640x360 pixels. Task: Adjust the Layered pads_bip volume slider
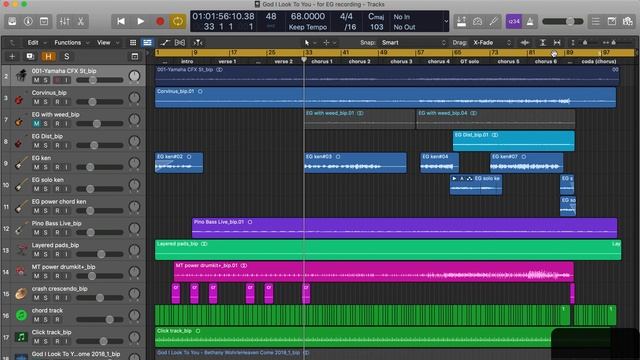[100, 254]
